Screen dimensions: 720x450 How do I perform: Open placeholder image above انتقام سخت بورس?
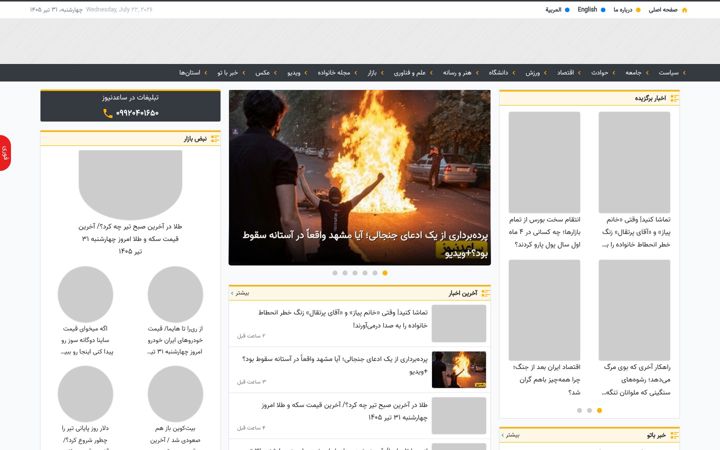[545, 162]
